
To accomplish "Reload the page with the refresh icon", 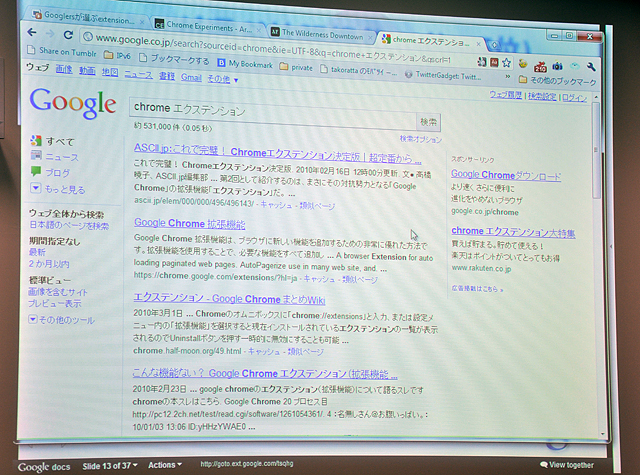I will pos(68,35).
